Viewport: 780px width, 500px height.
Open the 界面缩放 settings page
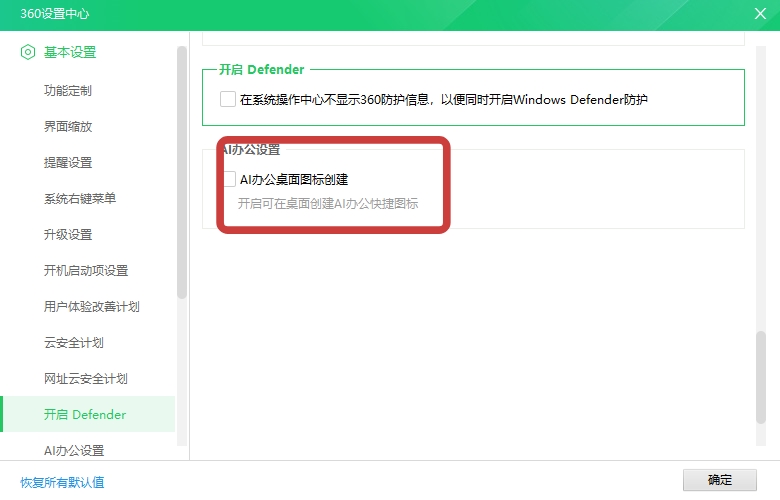point(68,126)
